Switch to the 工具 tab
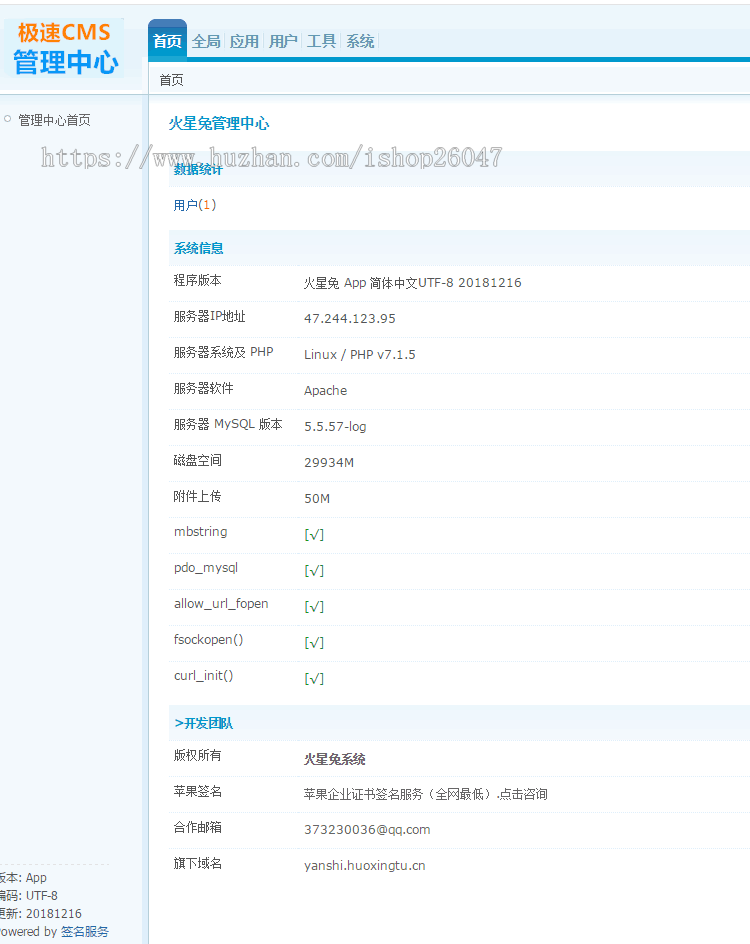This screenshot has width=750, height=944. click(321, 42)
